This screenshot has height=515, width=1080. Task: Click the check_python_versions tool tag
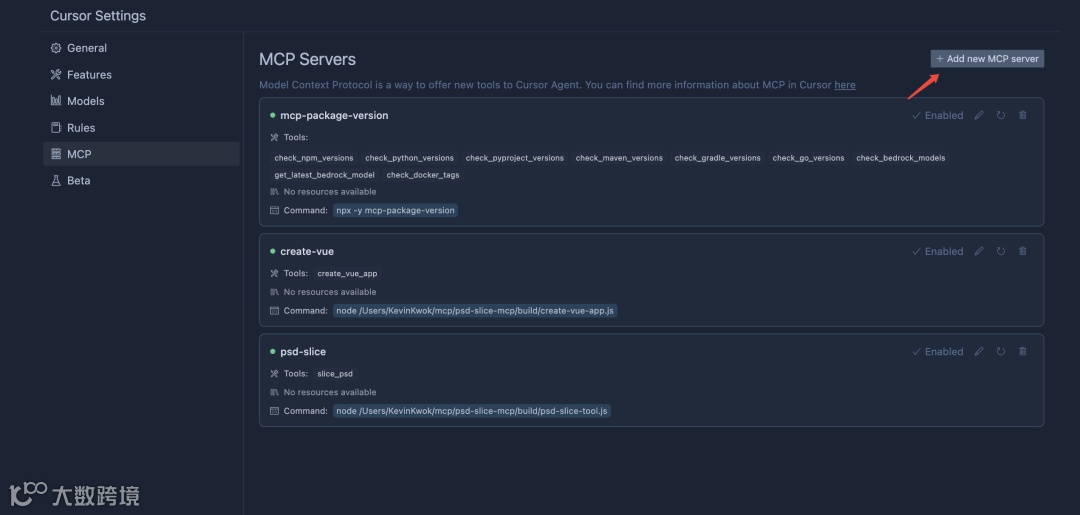[409, 158]
